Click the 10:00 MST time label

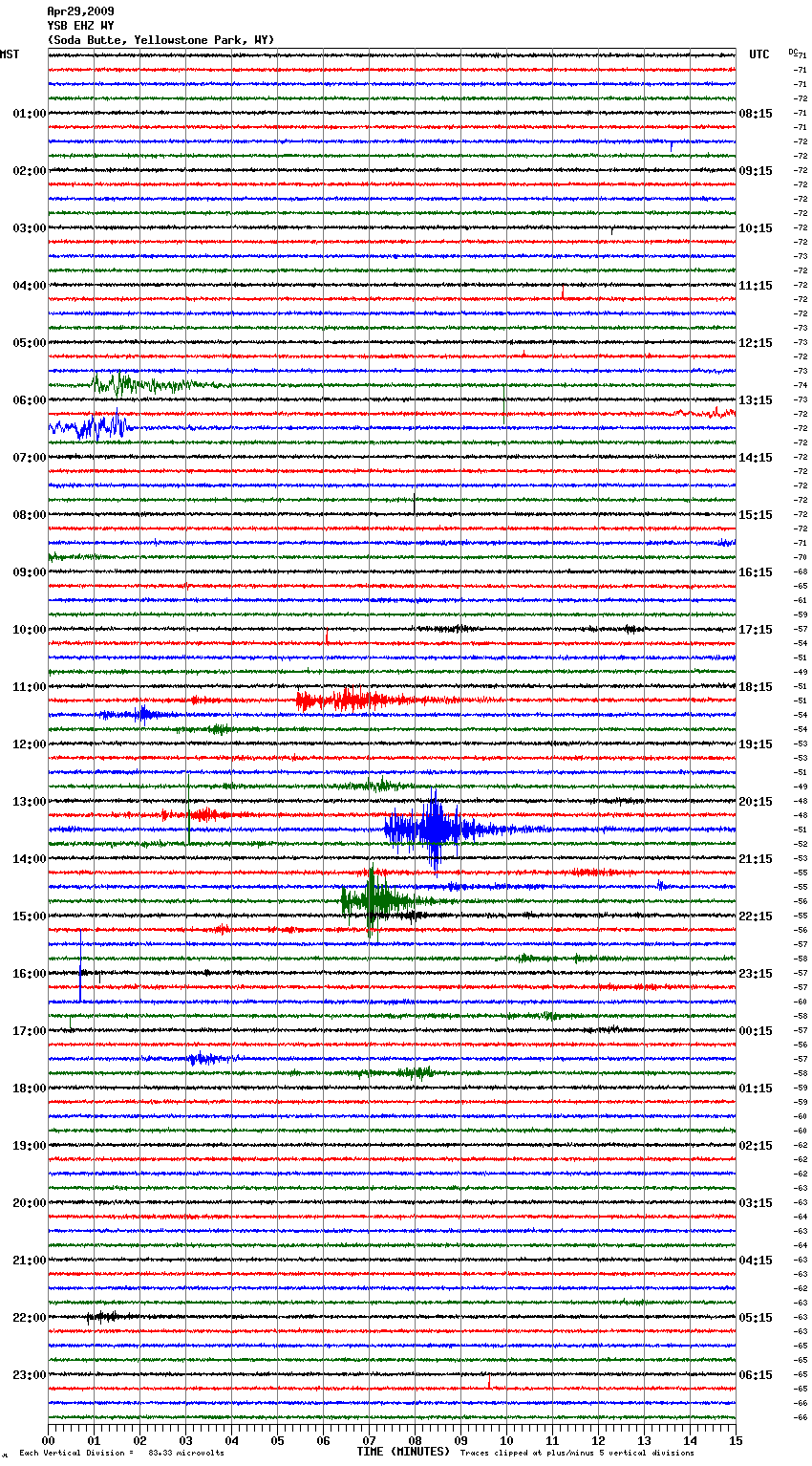tap(30, 630)
